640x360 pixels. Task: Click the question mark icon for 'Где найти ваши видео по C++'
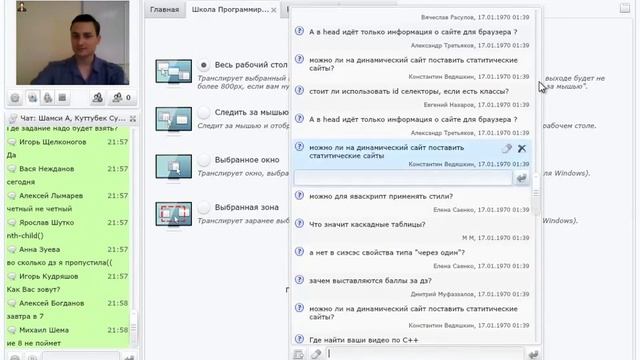pos(299,339)
